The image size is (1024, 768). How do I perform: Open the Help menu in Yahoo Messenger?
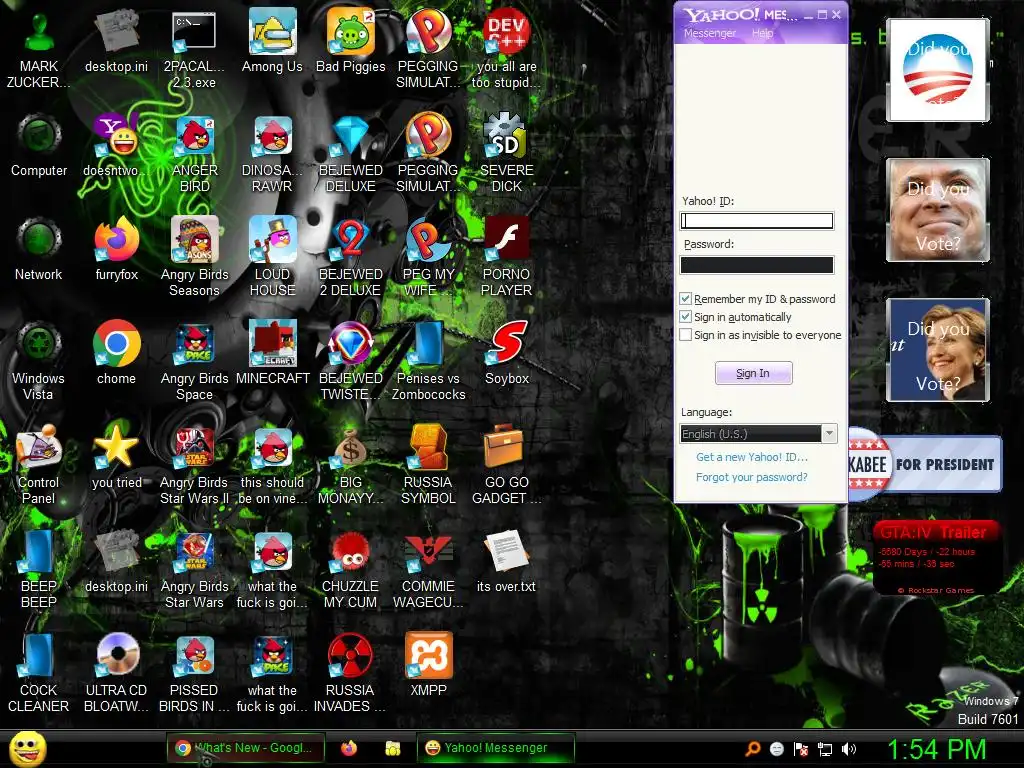[762, 33]
